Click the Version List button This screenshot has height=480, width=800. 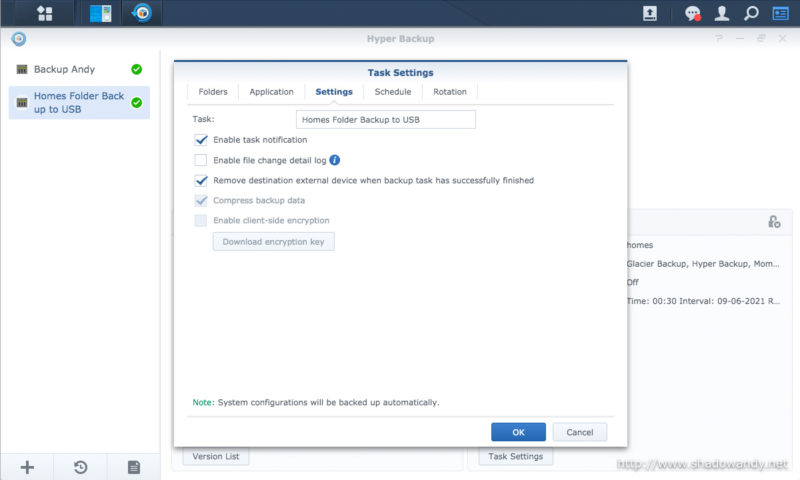(x=216, y=457)
